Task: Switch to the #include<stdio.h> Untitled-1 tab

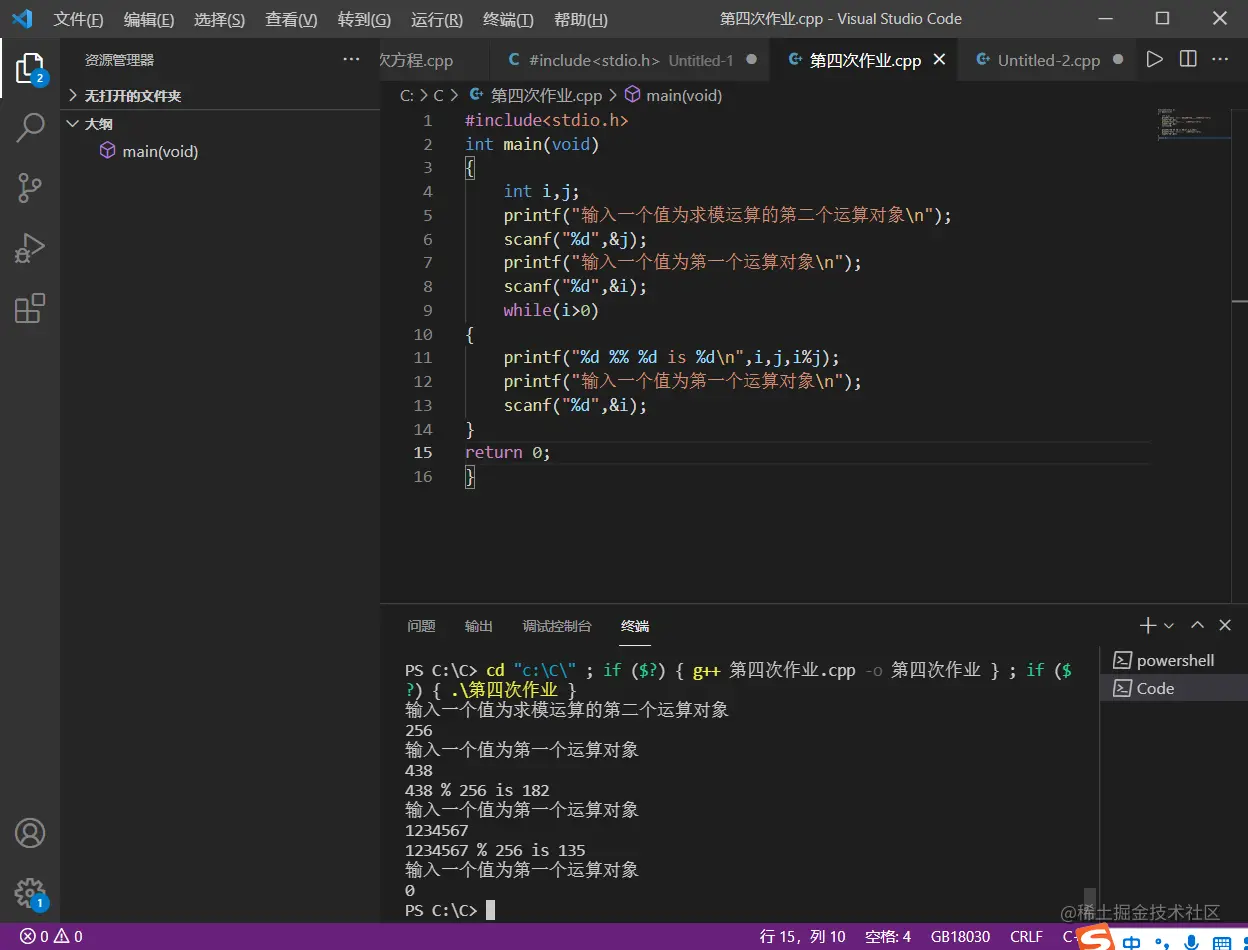Action: pyautogui.click(x=628, y=60)
